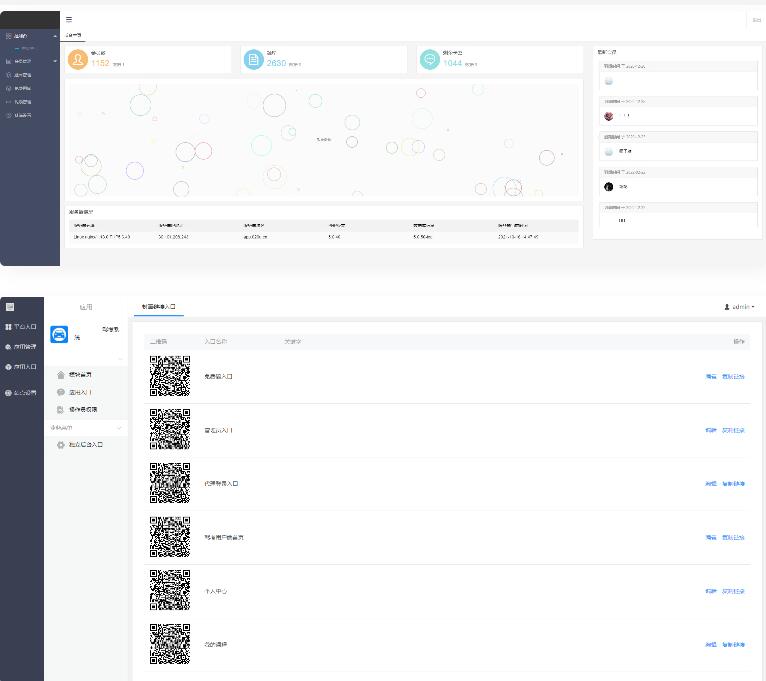
Task: Collapse the first dark sidebar menu group
Action: coord(54,36)
